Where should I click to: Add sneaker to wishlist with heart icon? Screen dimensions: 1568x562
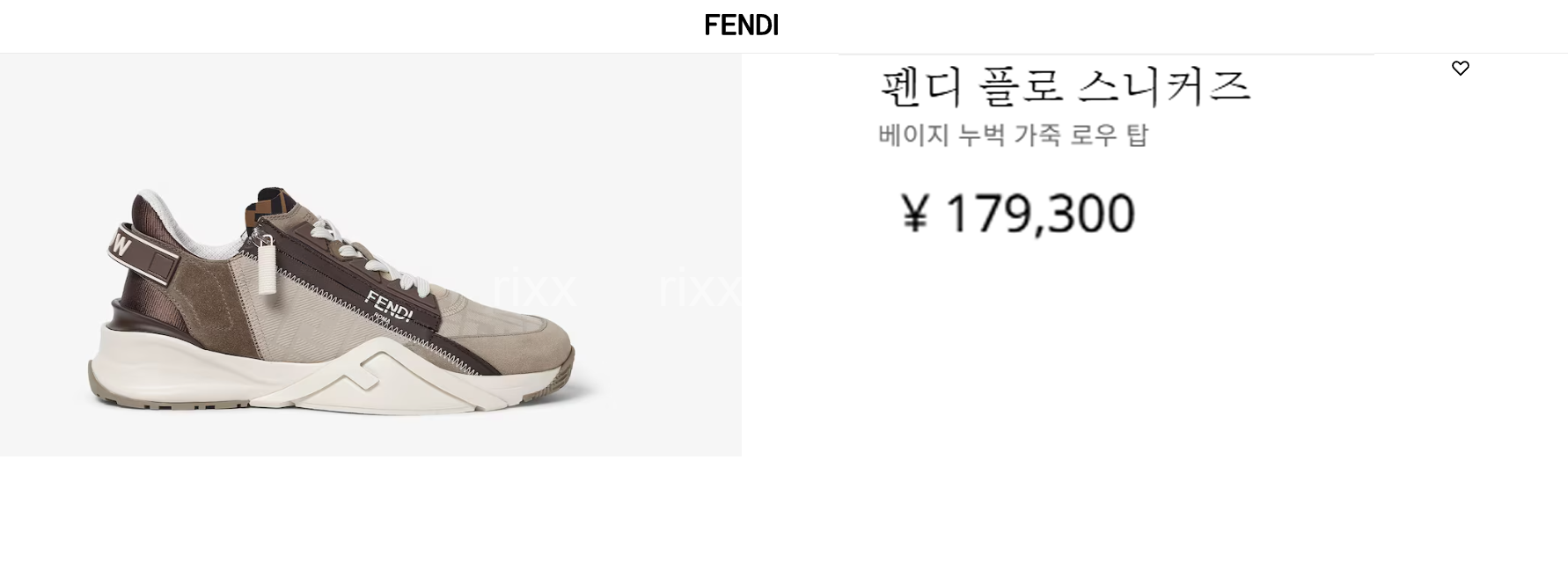click(1460, 68)
